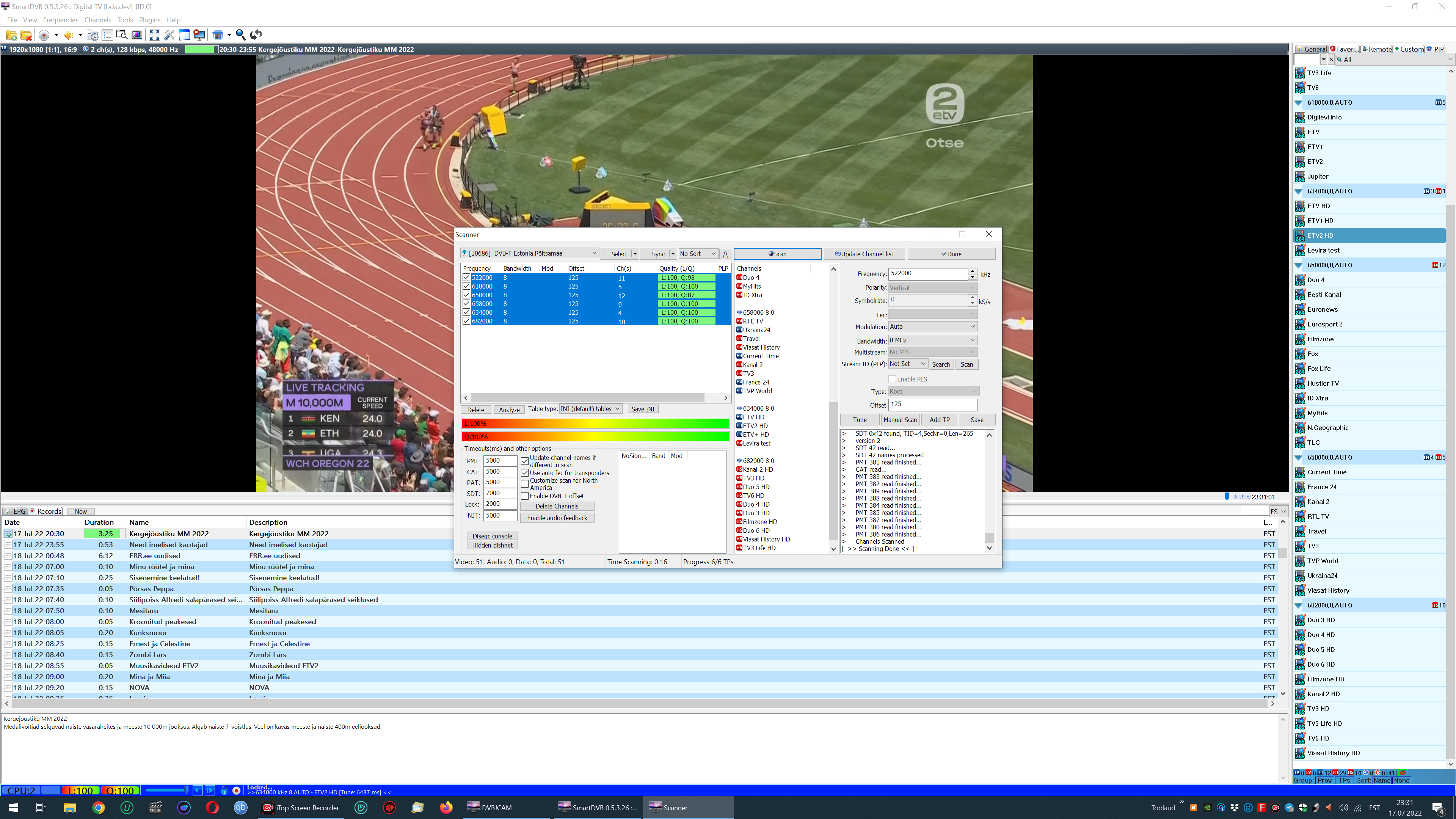Uncheck the 682000 frequency row checkbox
The height and width of the screenshot is (819, 1456).
pos(466,321)
